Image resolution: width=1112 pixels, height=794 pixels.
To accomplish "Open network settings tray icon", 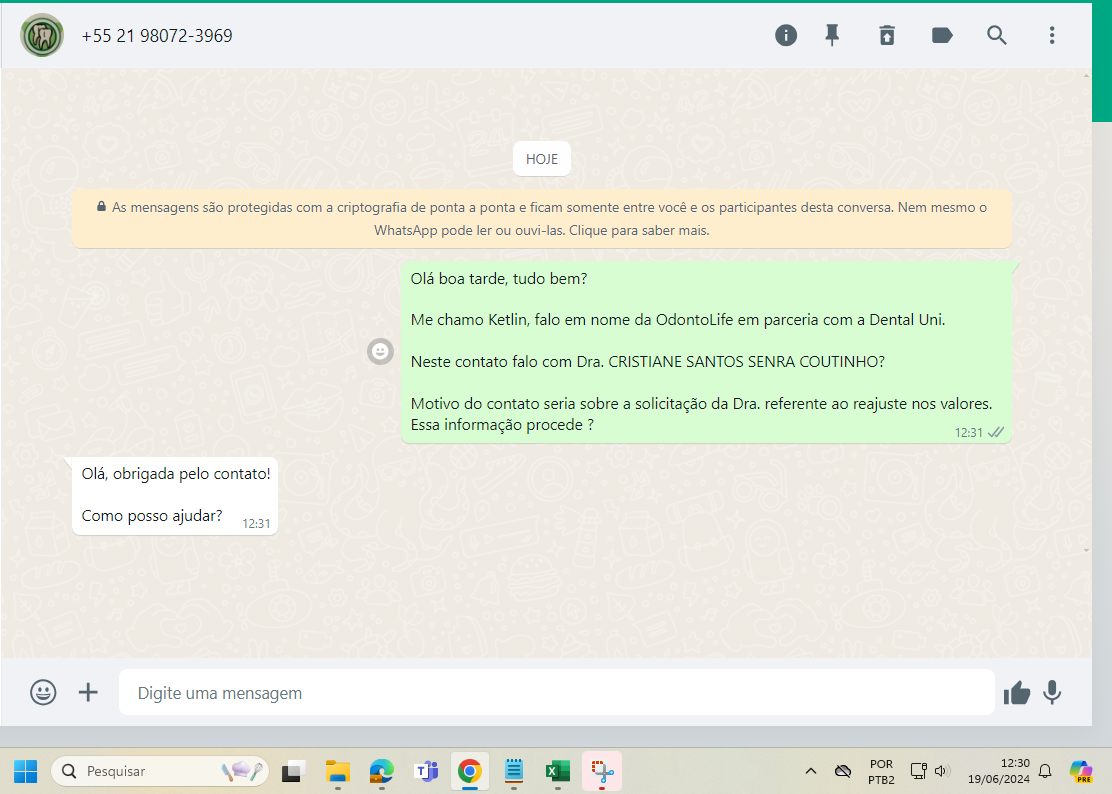I will tap(918, 771).
